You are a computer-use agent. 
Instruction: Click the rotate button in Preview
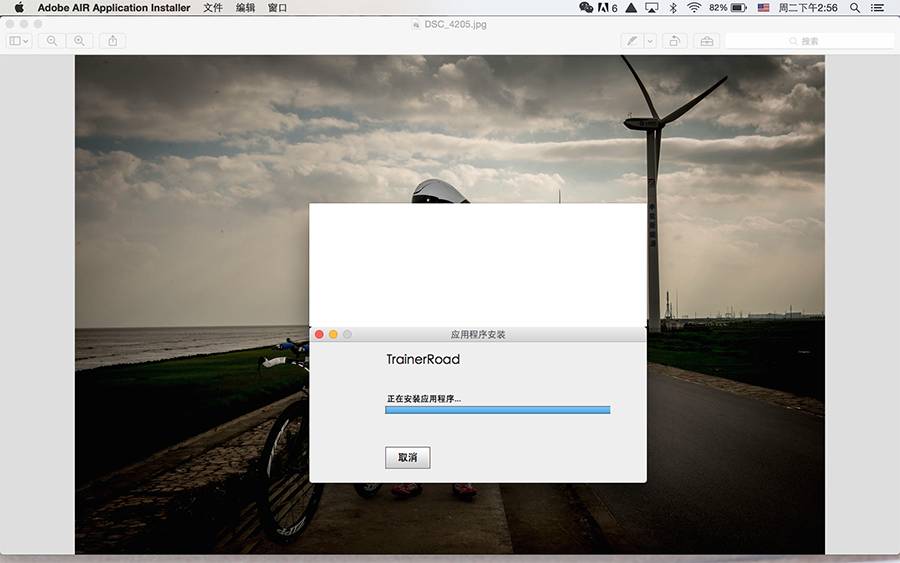(675, 41)
